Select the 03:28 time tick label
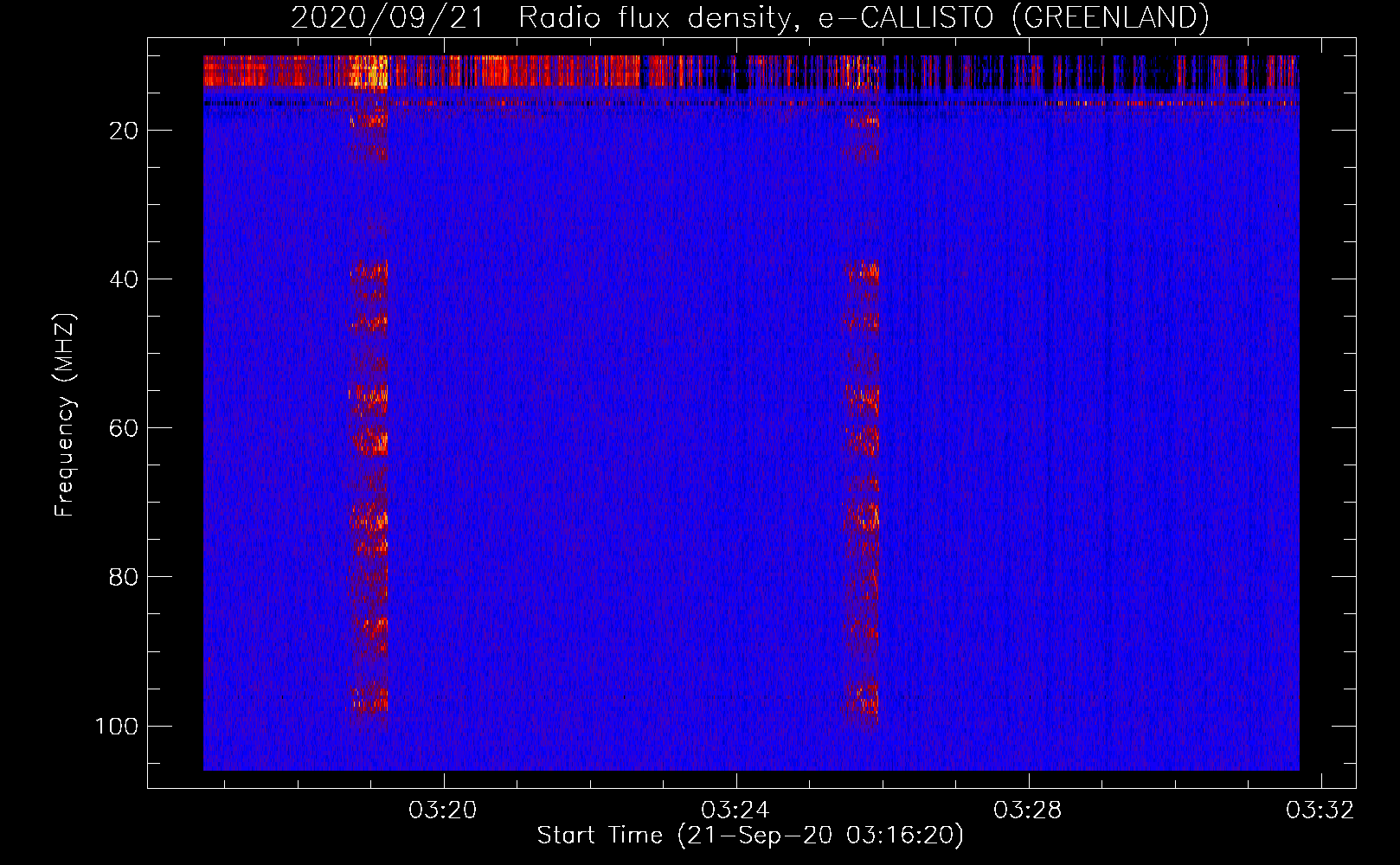 1028,811
